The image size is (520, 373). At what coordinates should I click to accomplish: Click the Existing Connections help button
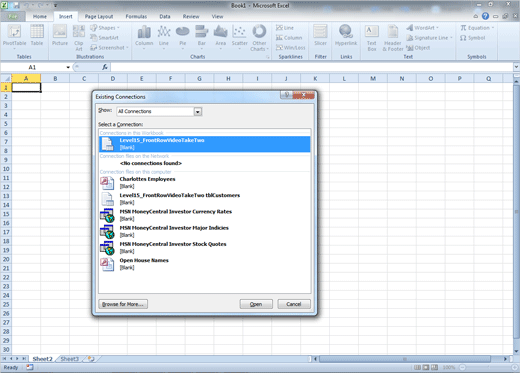tap(286, 95)
